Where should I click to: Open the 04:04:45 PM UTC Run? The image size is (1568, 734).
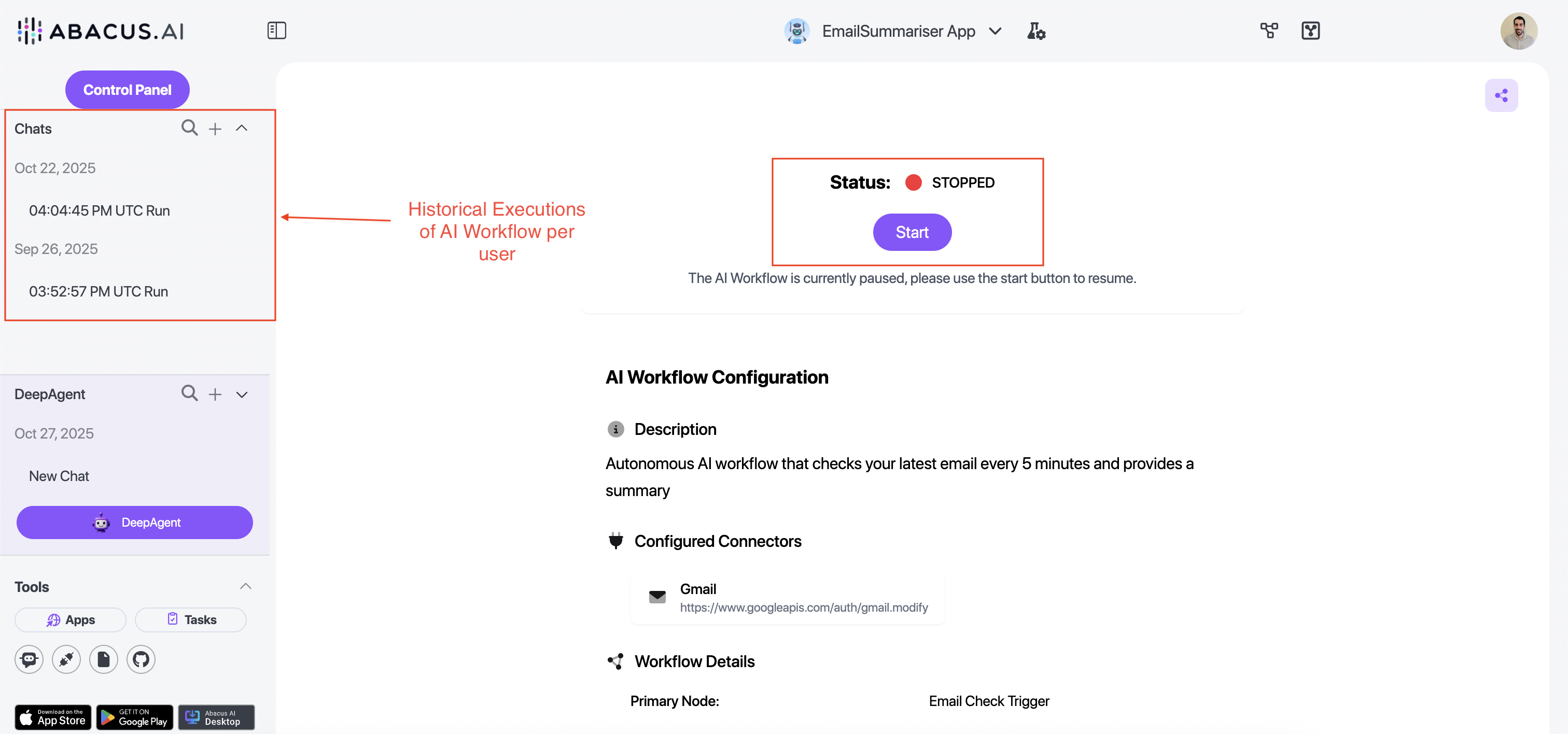point(99,210)
